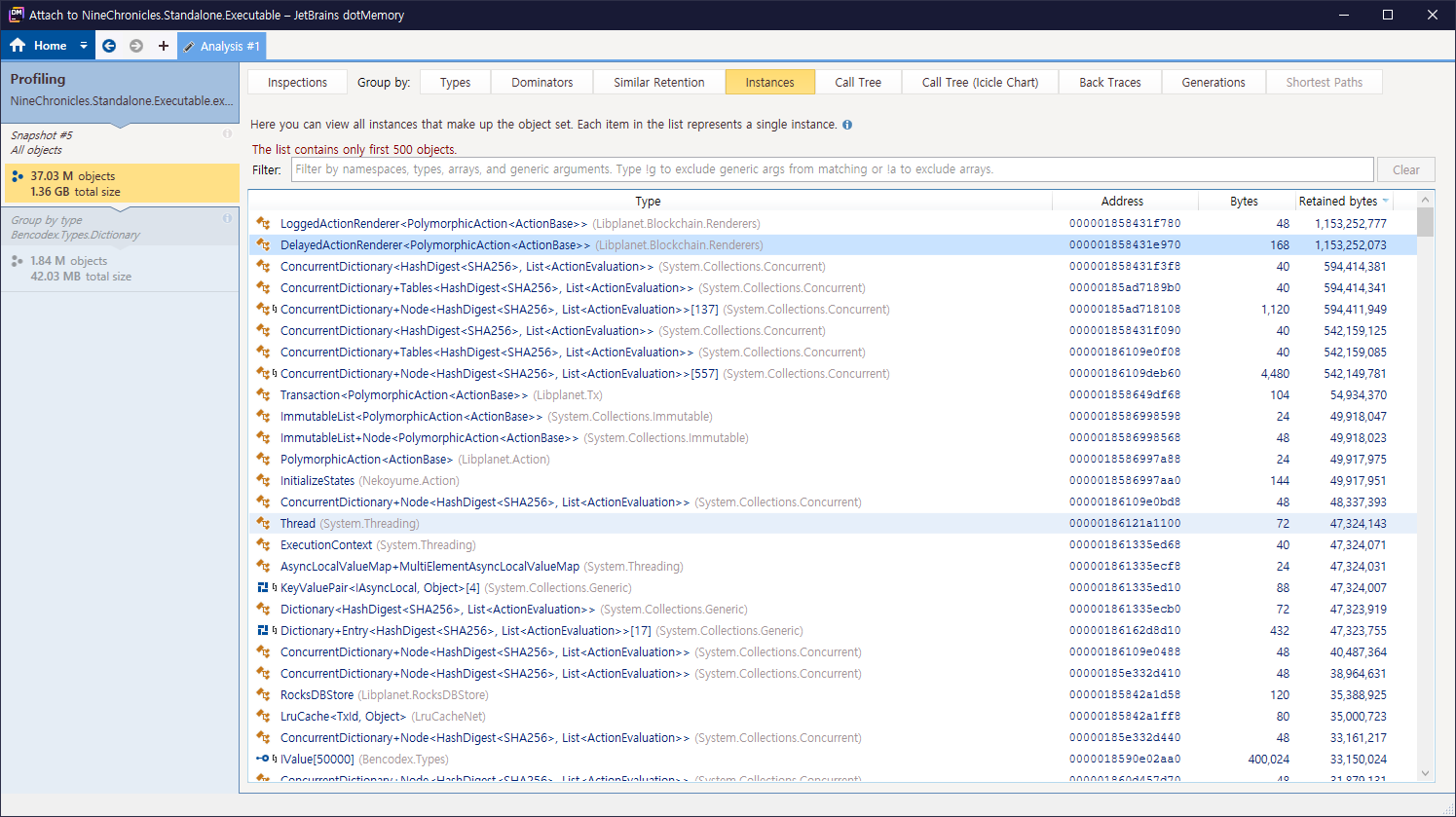Select the LoggedActionRenderer instance icon
Viewport: 1456px width, 817px height.
263,223
